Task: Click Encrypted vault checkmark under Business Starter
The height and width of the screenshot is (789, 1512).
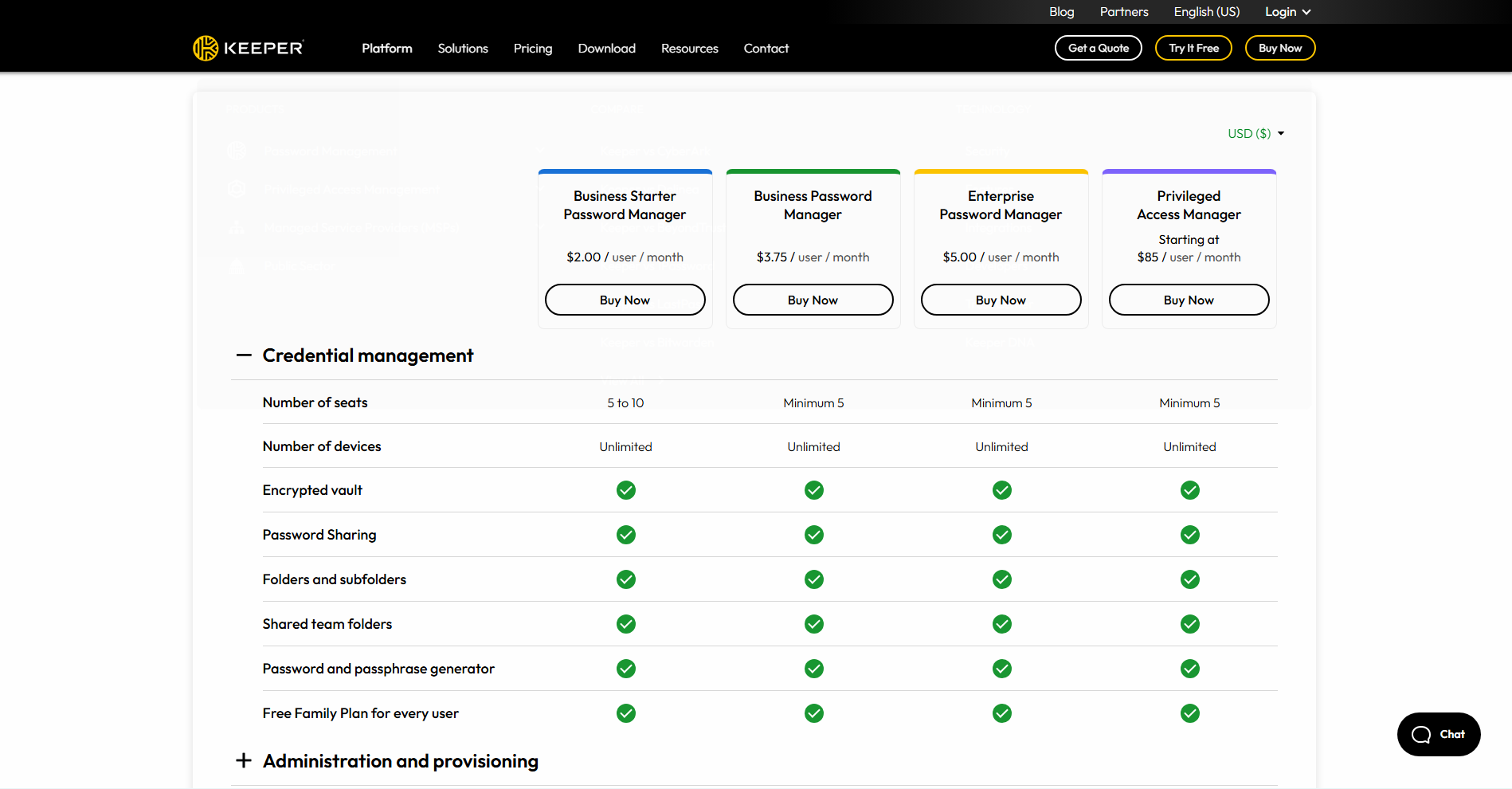Action: [x=626, y=490]
